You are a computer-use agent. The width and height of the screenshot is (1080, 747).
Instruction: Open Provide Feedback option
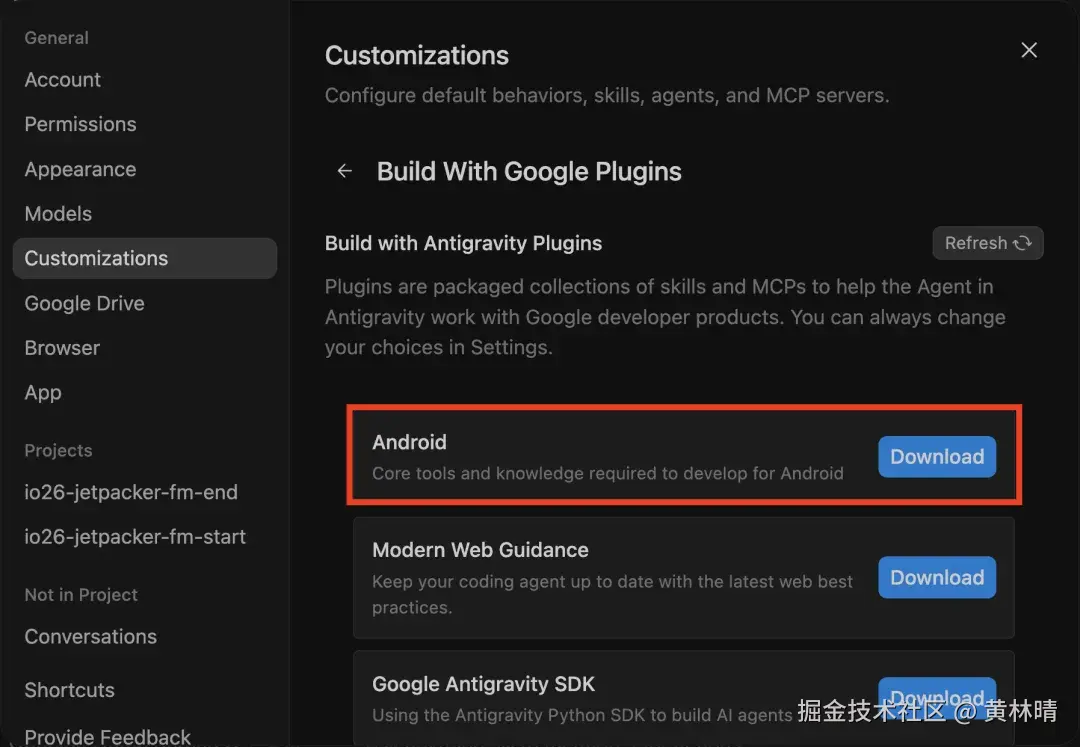[x=107, y=737]
